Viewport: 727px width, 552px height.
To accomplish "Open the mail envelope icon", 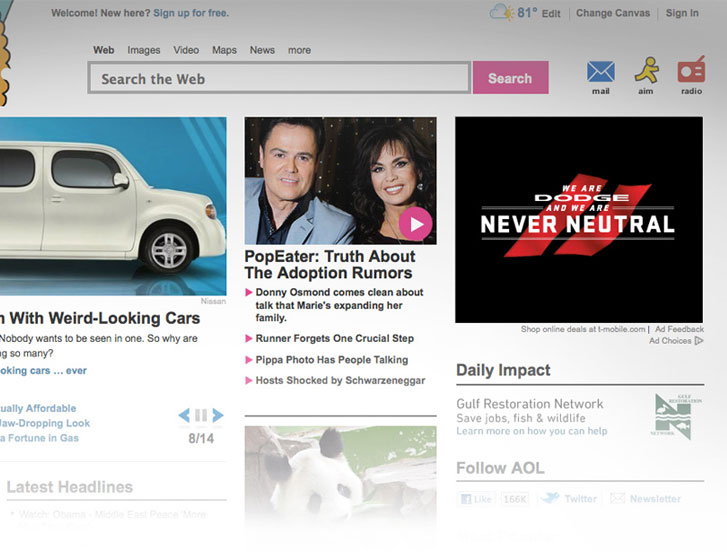I will [x=600, y=72].
